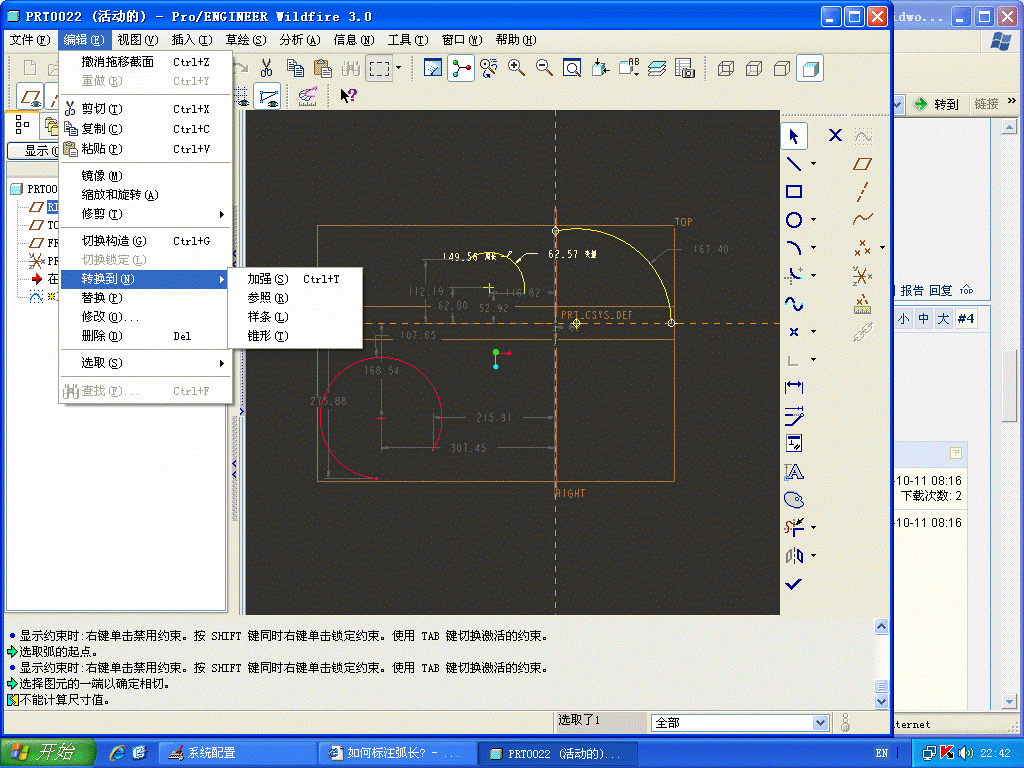This screenshot has width=1024, height=768.
Task: Select the Rectangle sketch tool
Action: tap(793, 191)
